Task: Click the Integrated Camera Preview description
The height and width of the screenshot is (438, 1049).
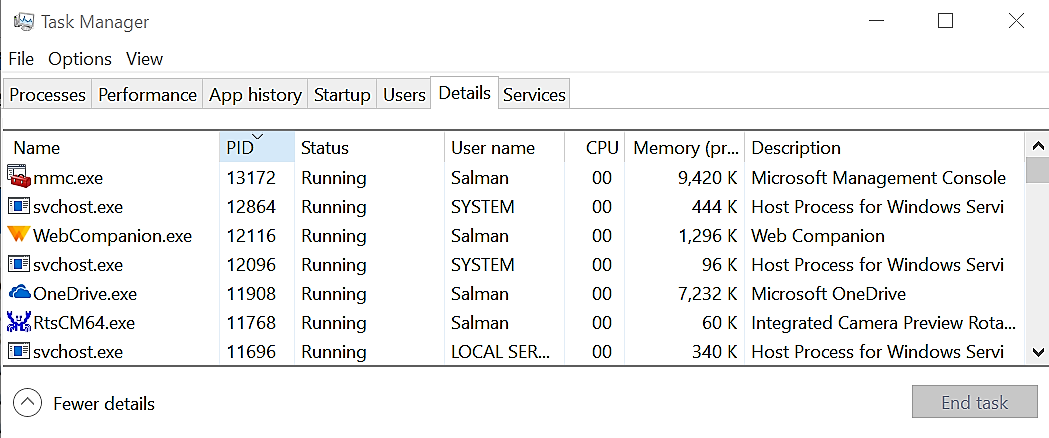Action: point(883,323)
